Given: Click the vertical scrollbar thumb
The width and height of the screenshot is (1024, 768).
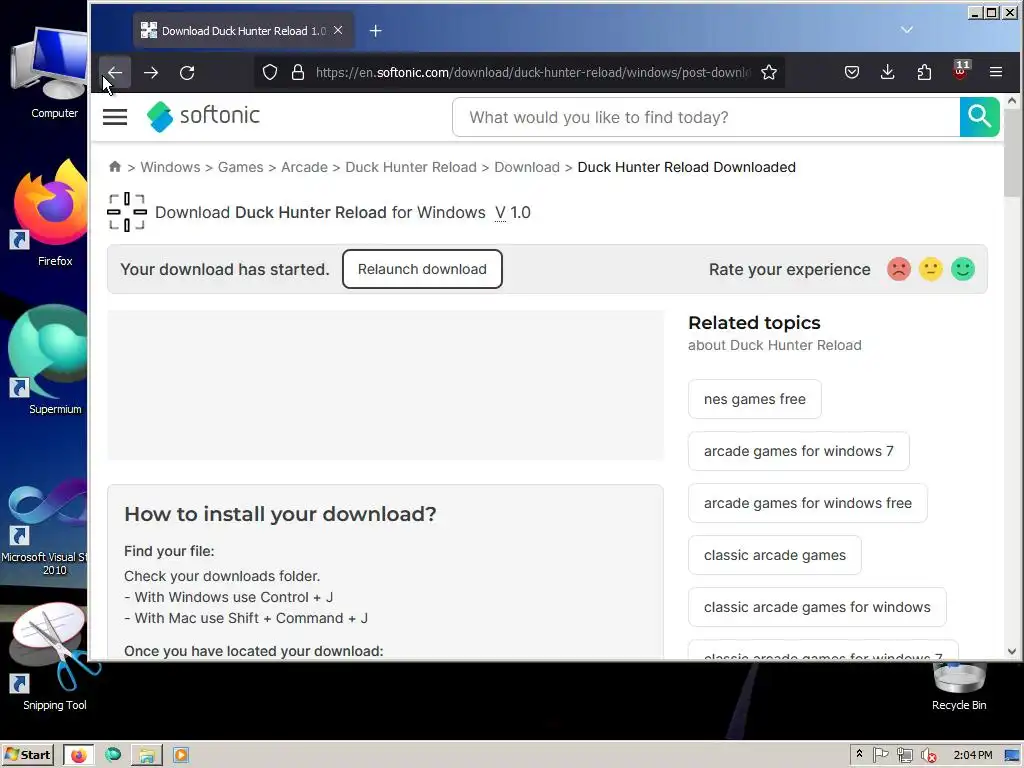Looking at the screenshot, I should pos(1012,154).
